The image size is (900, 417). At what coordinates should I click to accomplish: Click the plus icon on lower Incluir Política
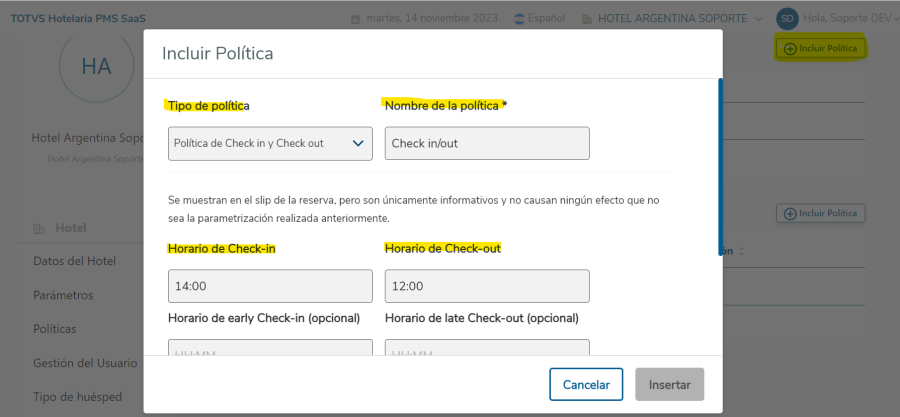pos(789,213)
